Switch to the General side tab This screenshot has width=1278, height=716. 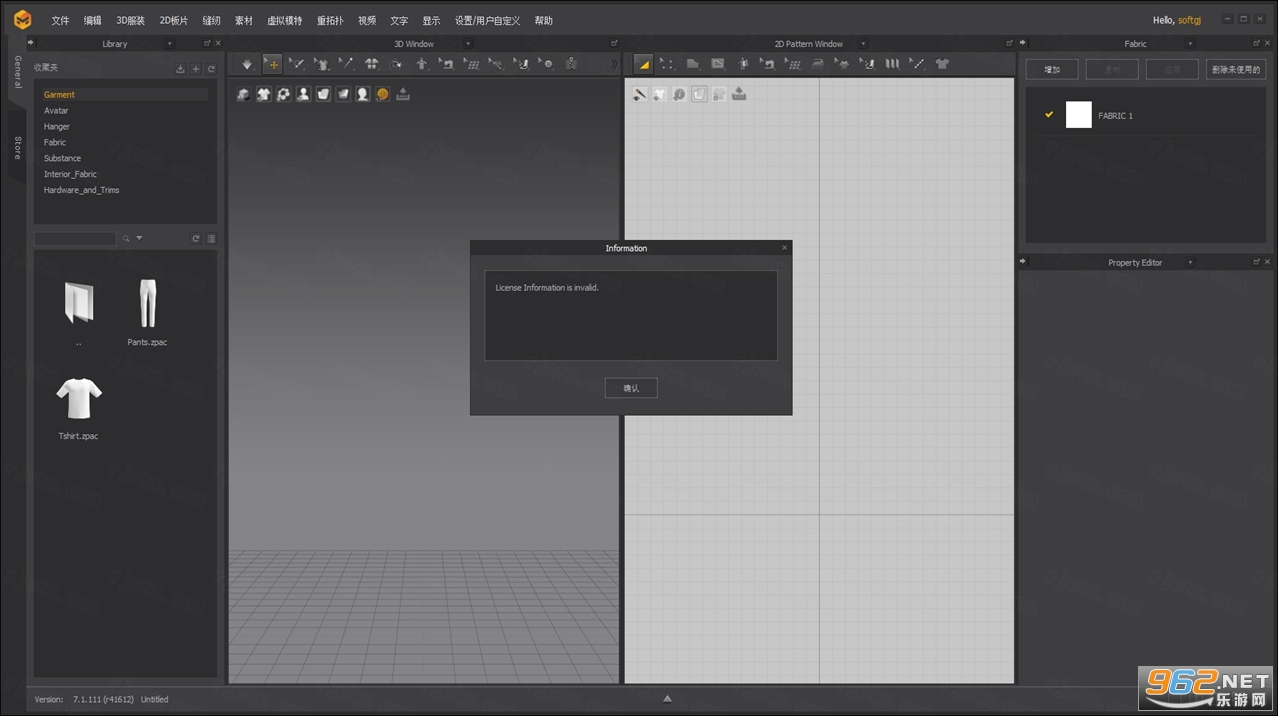17,72
